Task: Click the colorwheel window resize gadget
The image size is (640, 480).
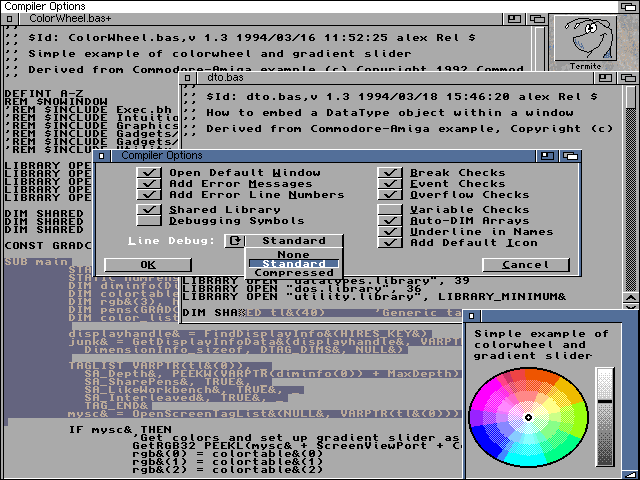Action: [632, 473]
